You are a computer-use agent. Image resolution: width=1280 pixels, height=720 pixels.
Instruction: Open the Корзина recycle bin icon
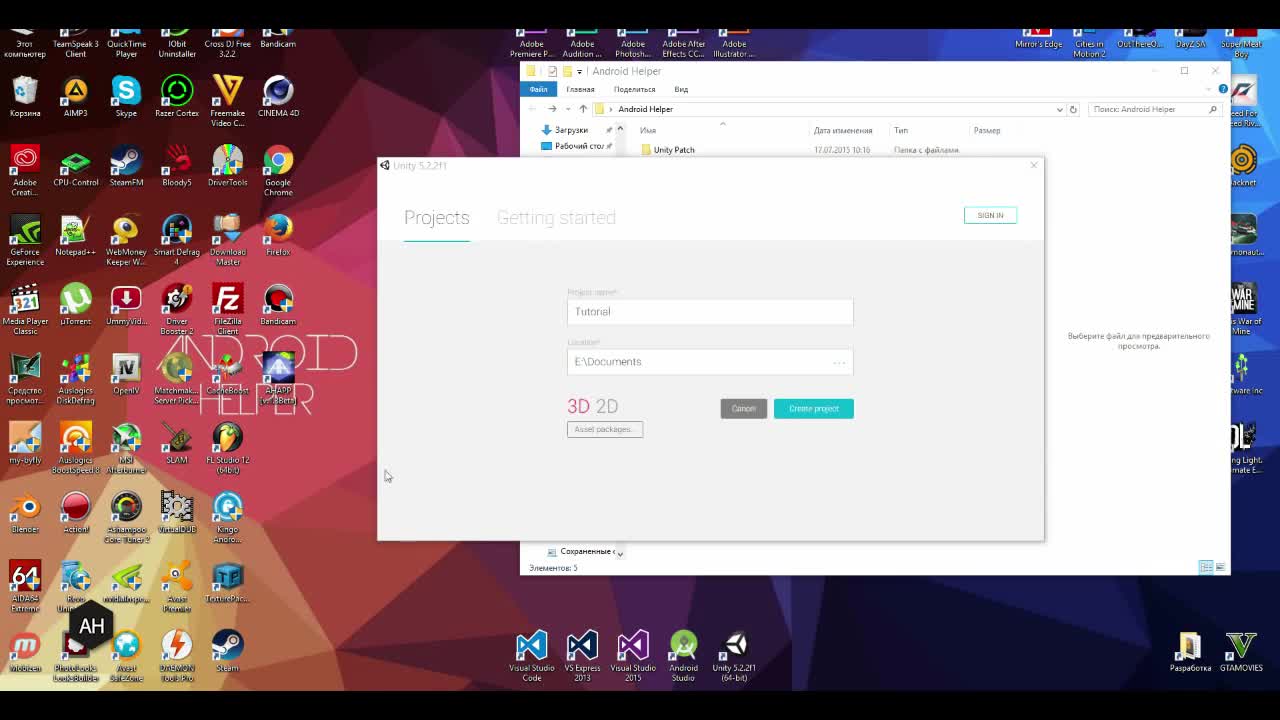click(x=25, y=97)
